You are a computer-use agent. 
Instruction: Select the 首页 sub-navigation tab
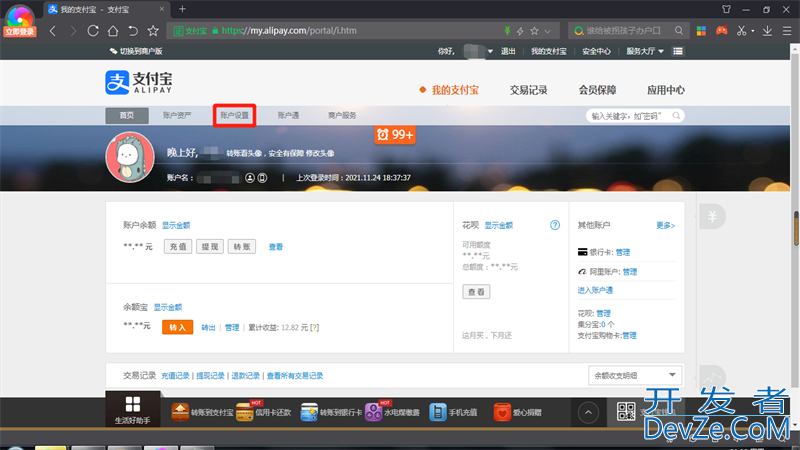(127, 115)
